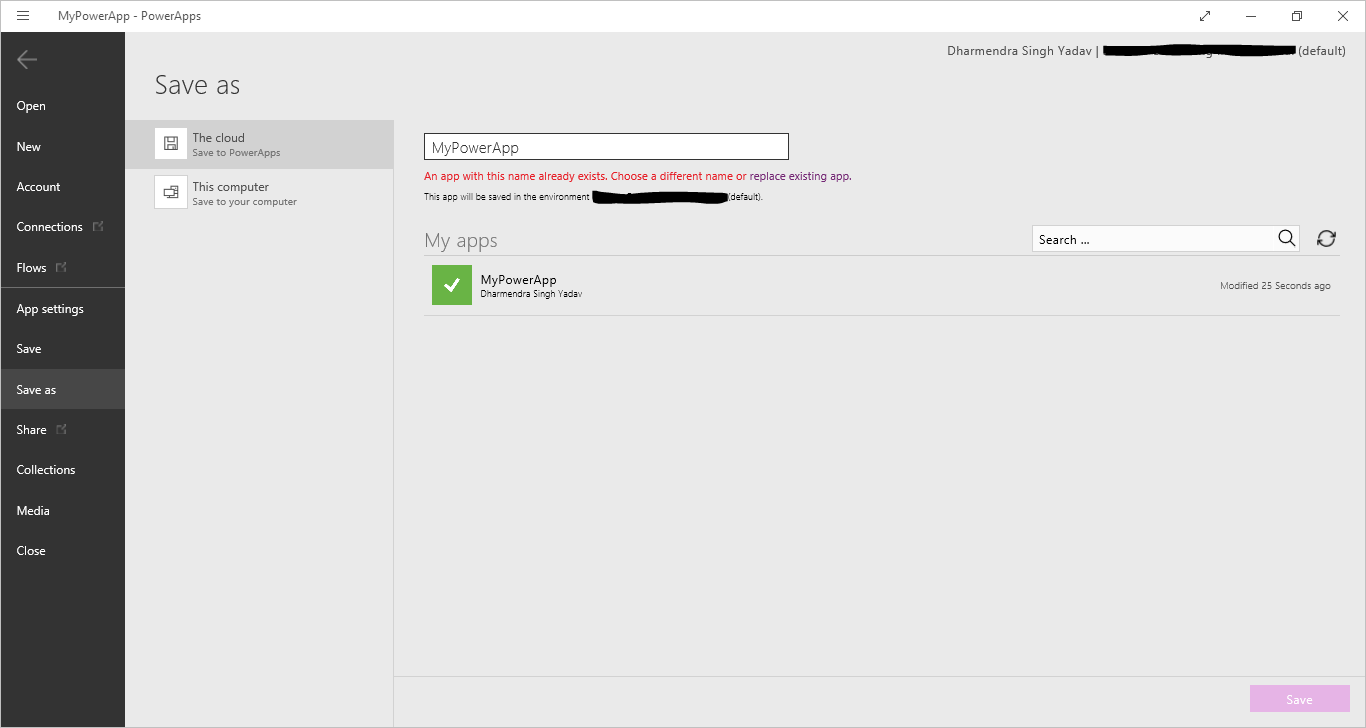1366x728 pixels.
Task: Click the Save button at bottom right
Action: 1299,699
